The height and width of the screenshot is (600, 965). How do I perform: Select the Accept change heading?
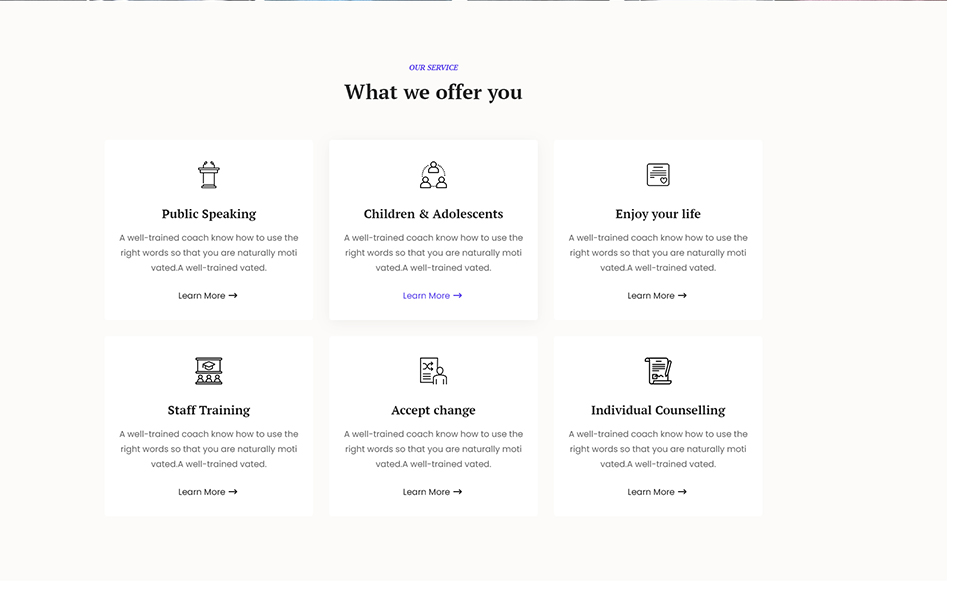tap(433, 410)
